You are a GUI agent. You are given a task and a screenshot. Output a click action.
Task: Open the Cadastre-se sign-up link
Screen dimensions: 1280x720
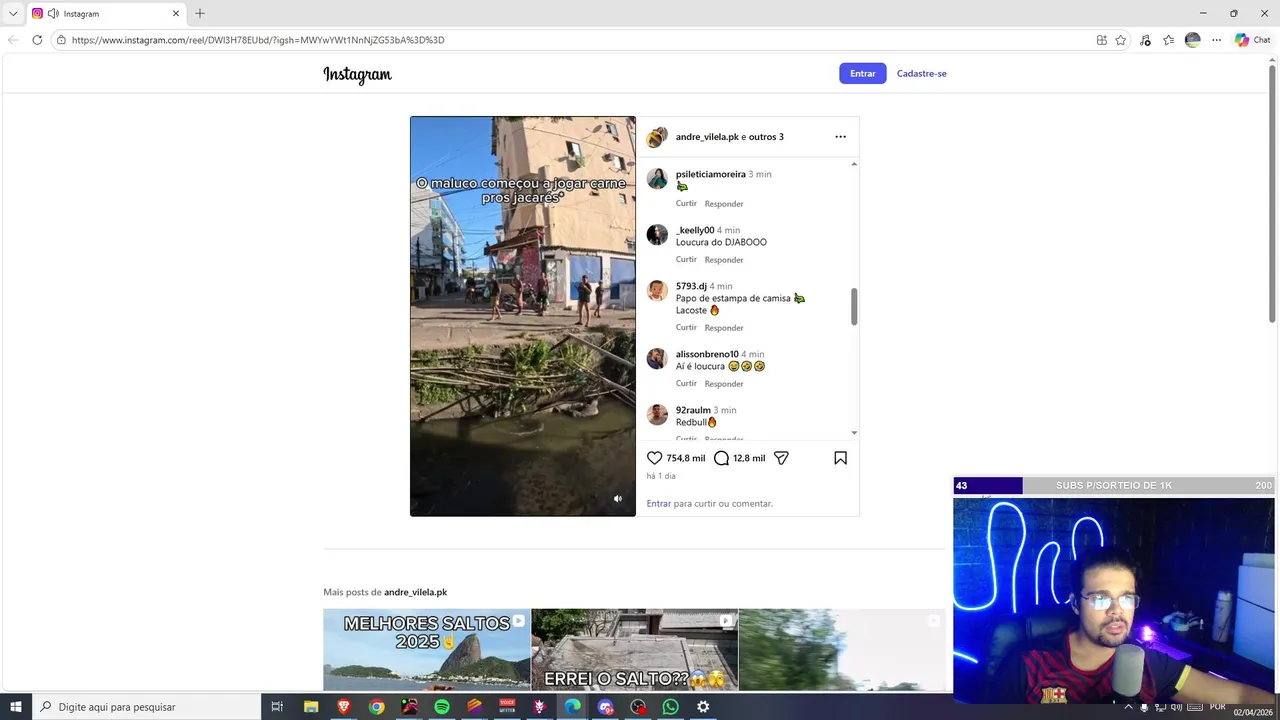pos(921,73)
